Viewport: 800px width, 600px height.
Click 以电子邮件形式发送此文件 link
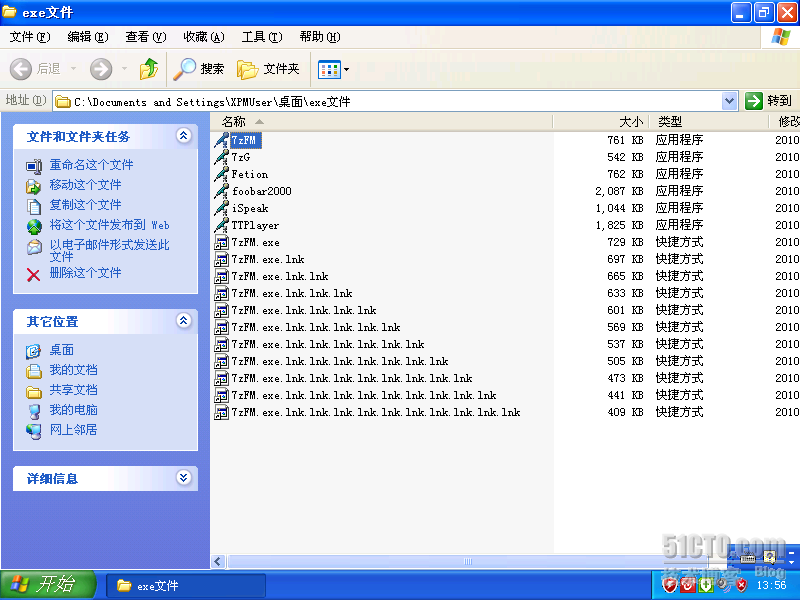click(x=109, y=251)
